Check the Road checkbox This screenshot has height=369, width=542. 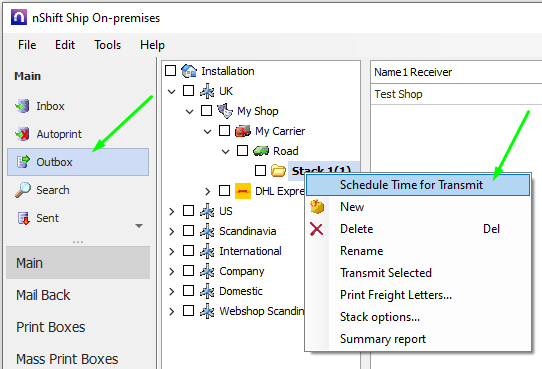(242, 150)
